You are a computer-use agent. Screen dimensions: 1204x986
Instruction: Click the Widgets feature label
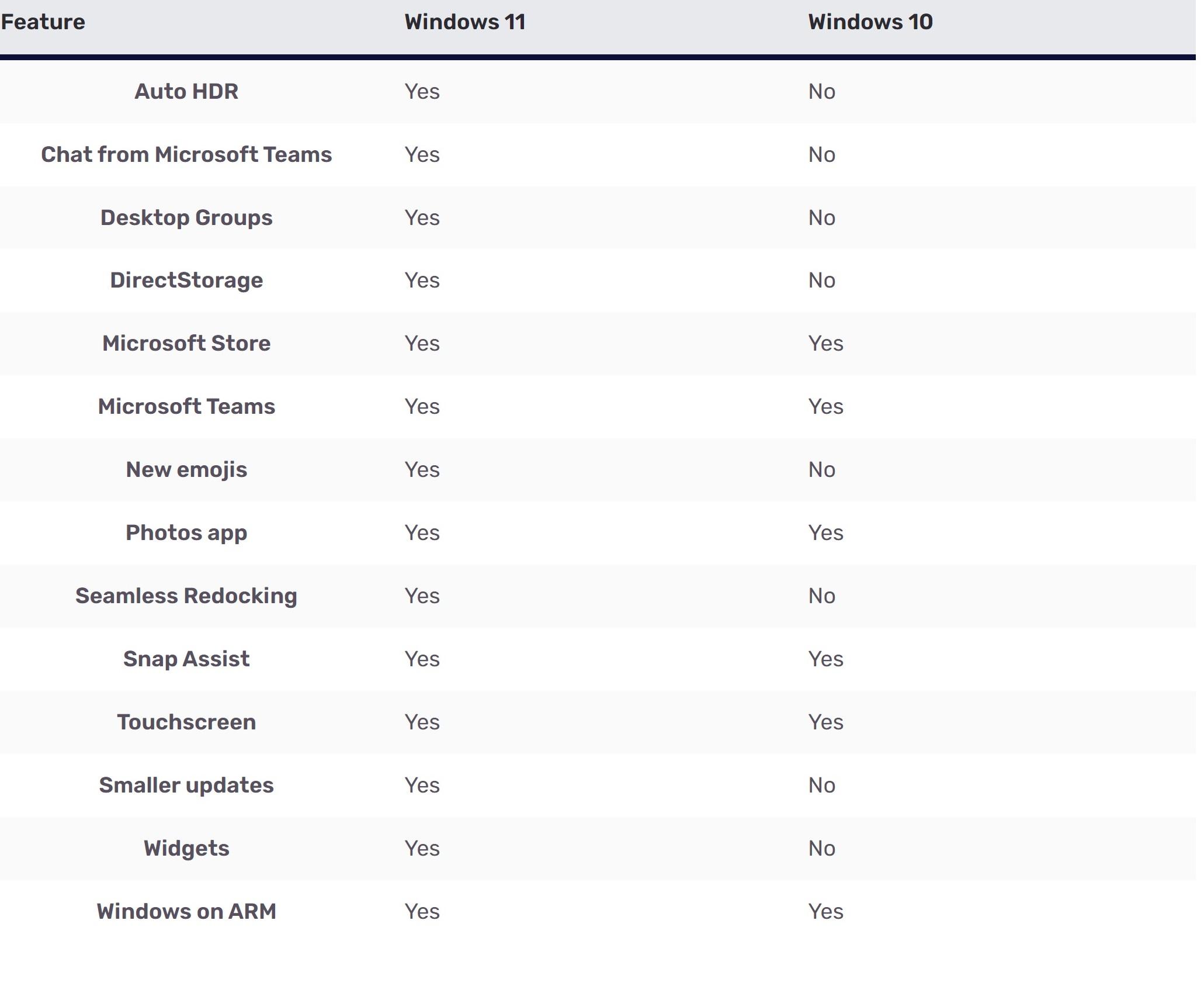coord(186,849)
